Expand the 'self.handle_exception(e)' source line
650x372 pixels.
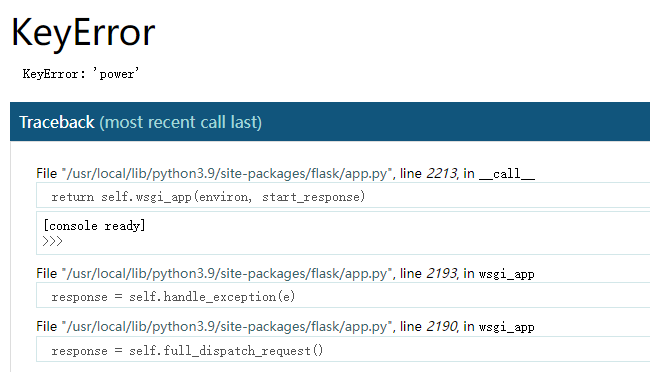click(x=343, y=297)
